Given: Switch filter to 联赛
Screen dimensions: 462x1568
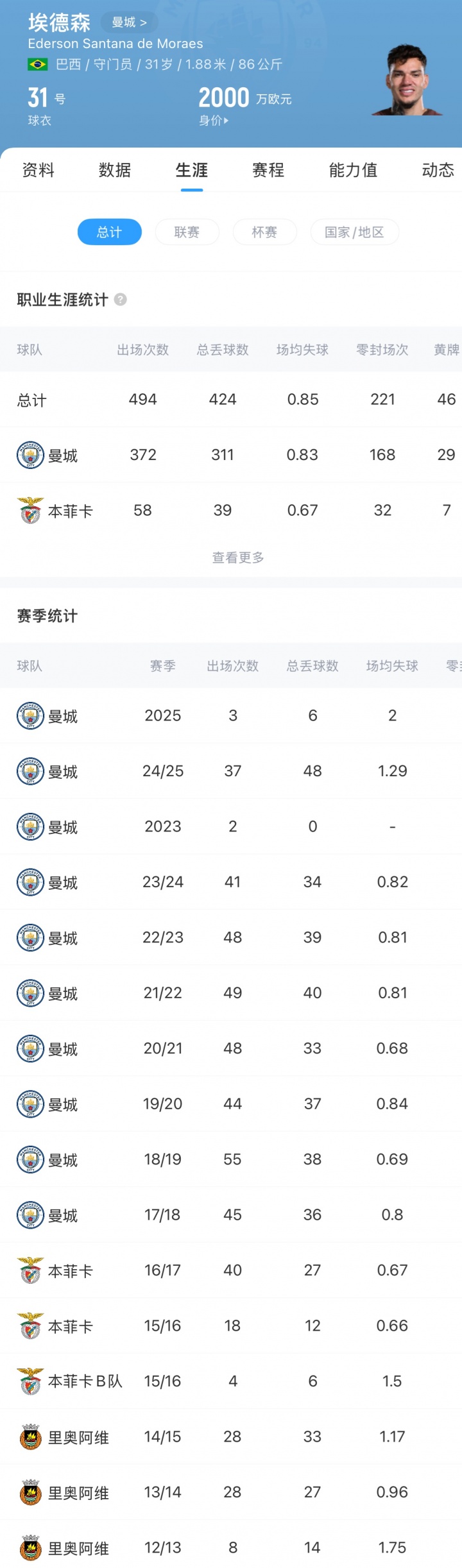Looking at the screenshot, I should click(x=187, y=232).
